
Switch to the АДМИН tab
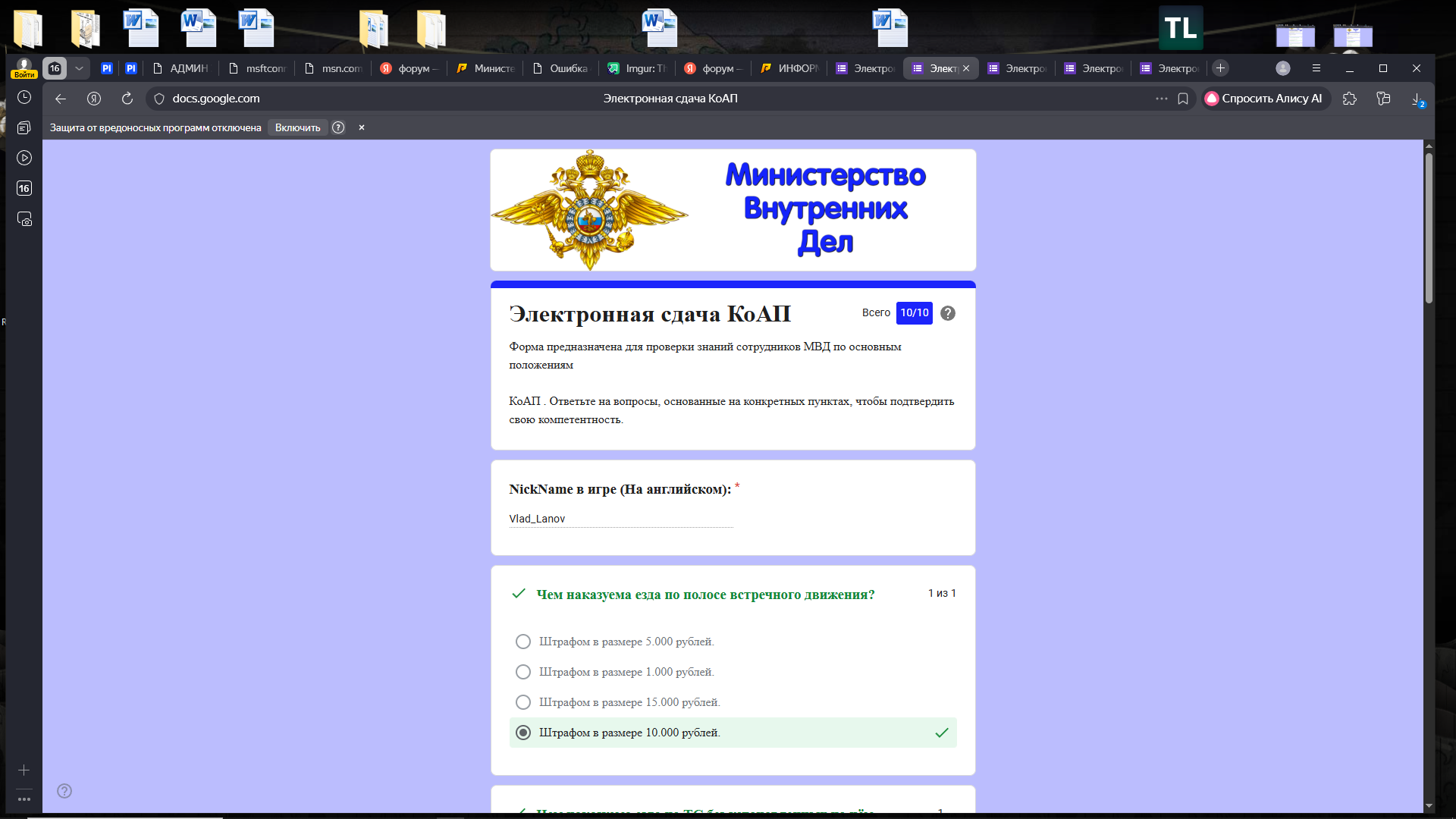pyautogui.click(x=180, y=68)
